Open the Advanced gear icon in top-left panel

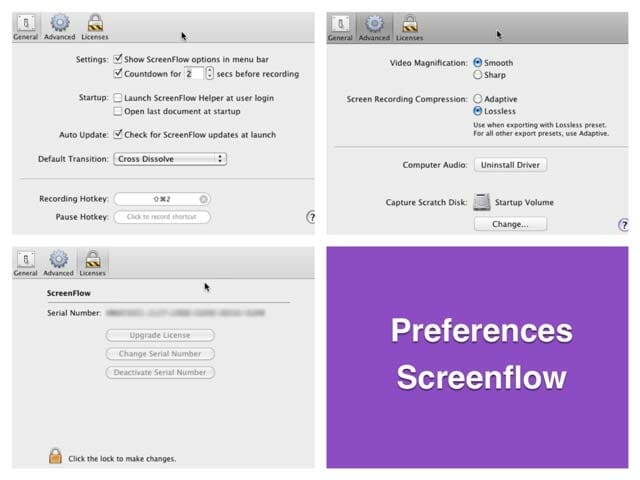tap(59, 24)
